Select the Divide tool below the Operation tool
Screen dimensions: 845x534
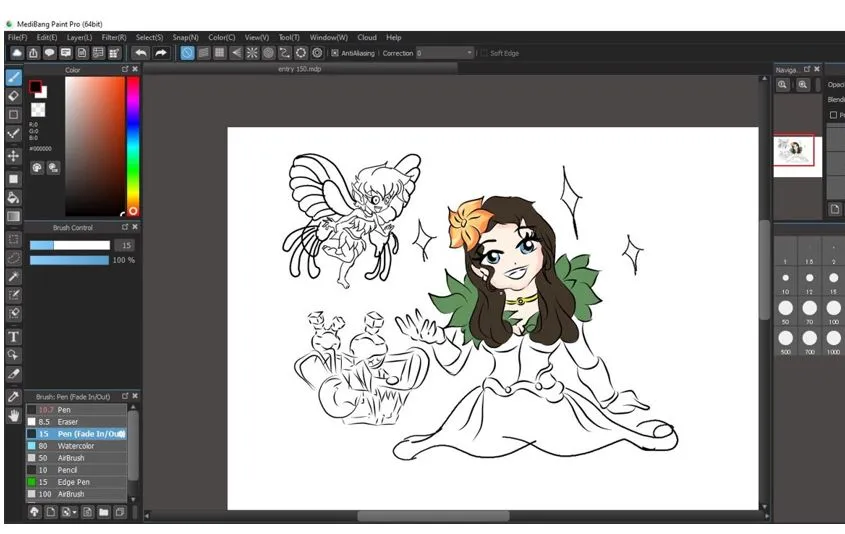[14, 374]
